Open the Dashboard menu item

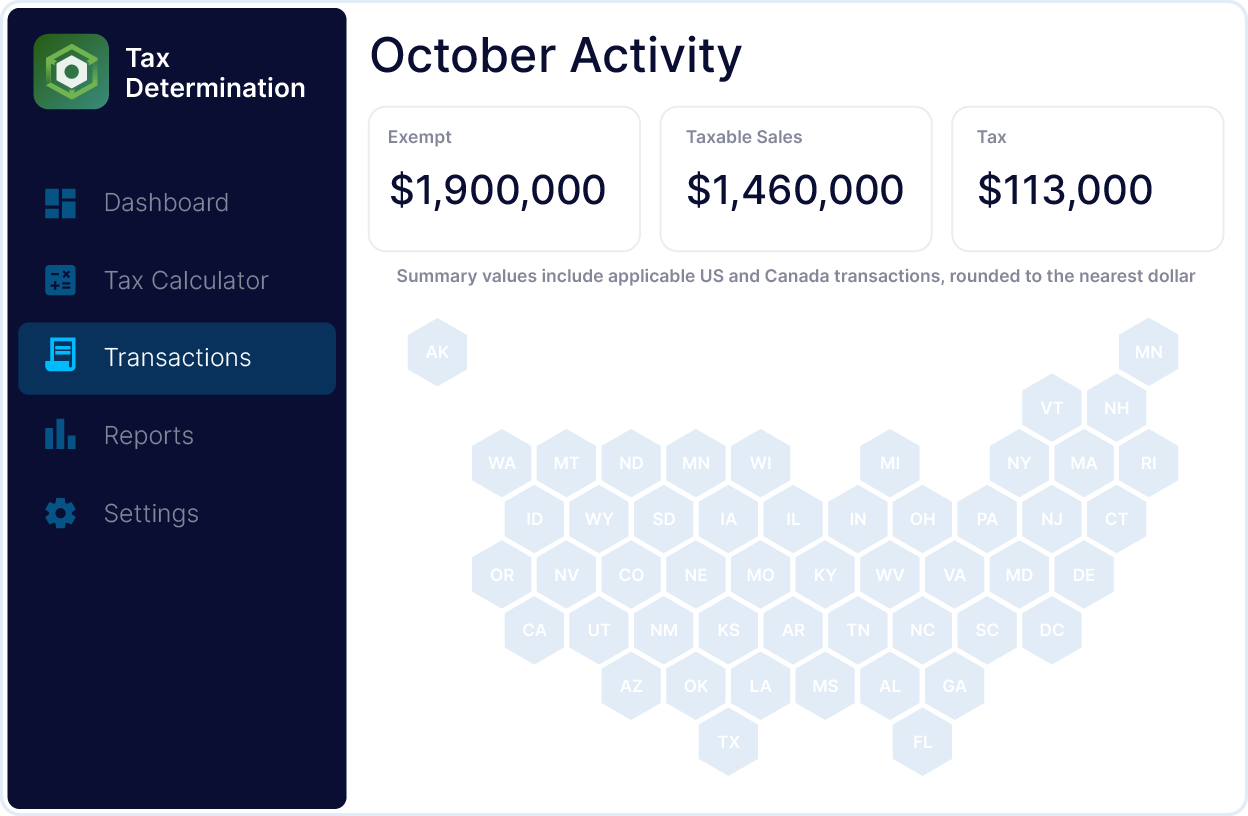(x=166, y=203)
